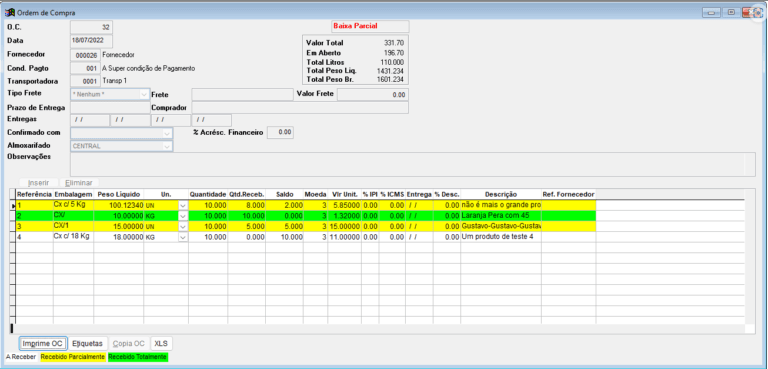Click the Cx c/ 18 Kg cell
Viewport: 768px width, 369px height.
73,237
